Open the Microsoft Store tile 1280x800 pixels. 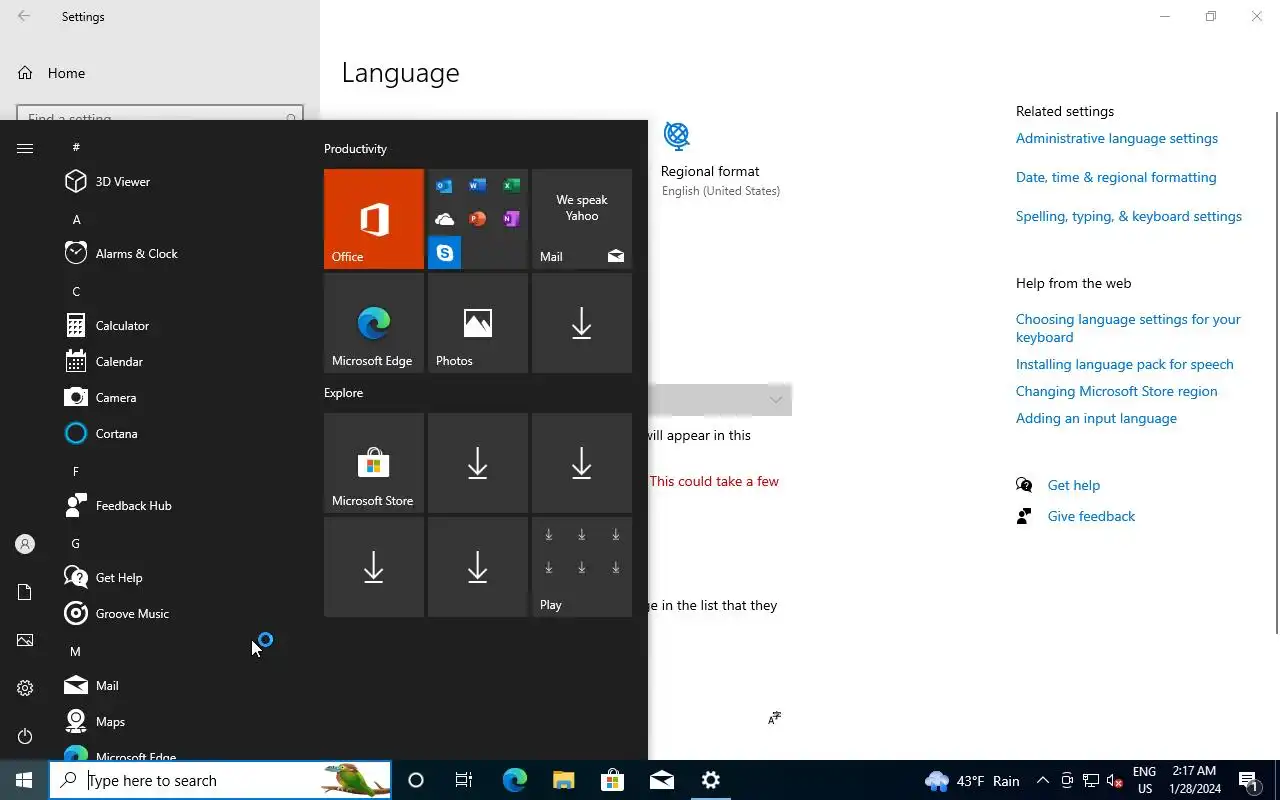click(374, 463)
